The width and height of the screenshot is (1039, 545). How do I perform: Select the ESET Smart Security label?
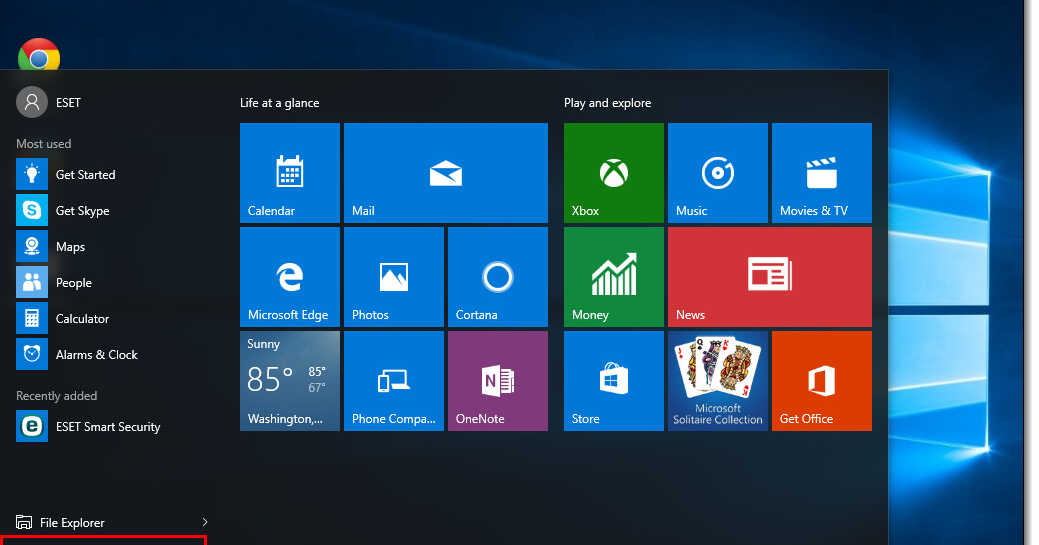(108, 427)
